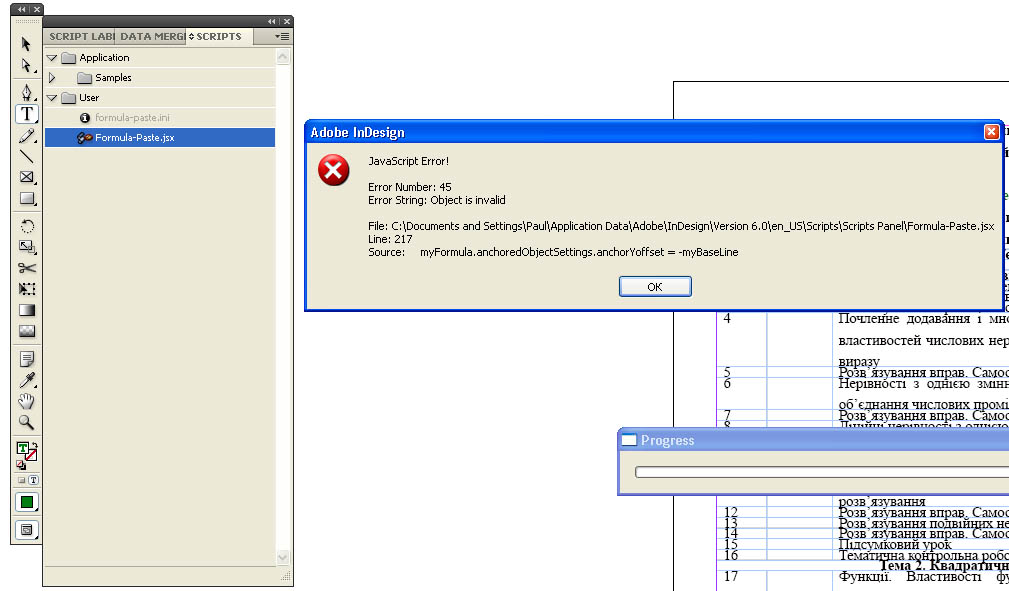Select the Zoom magnifier tool

click(26, 422)
